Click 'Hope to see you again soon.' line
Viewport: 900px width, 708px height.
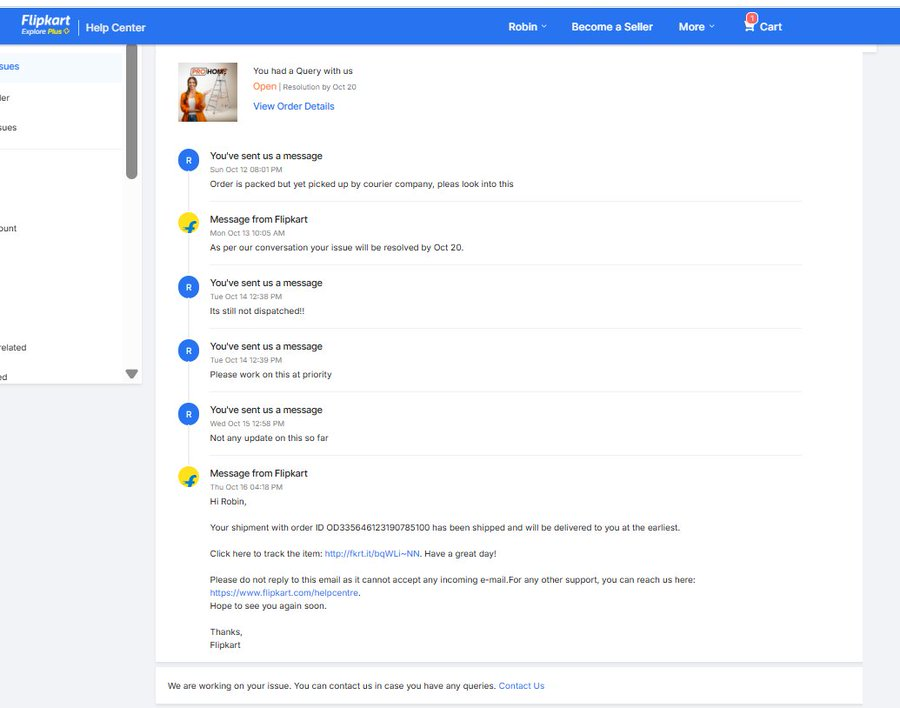click(268, 606)
